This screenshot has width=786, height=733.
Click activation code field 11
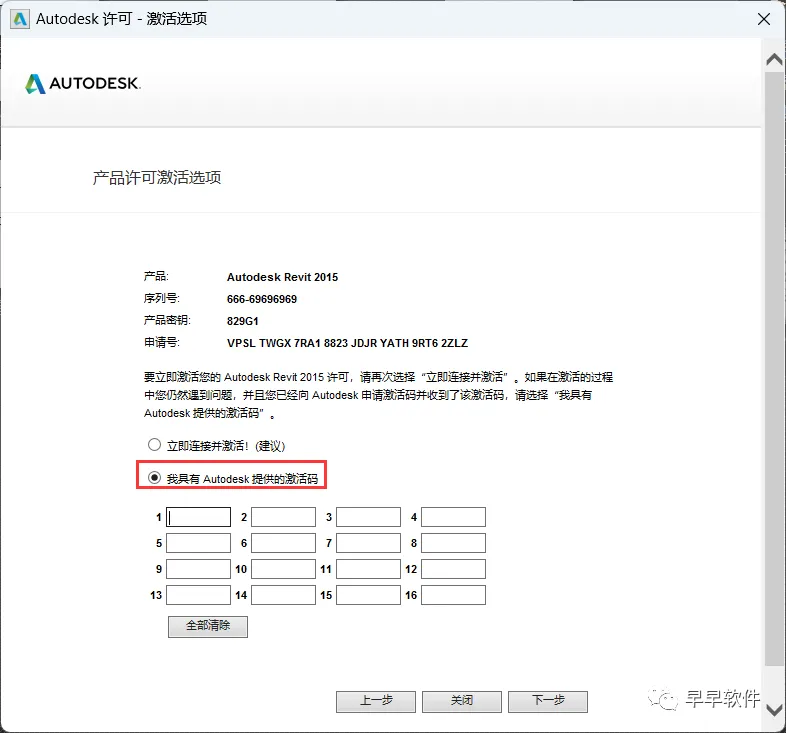tap(368, 569)
